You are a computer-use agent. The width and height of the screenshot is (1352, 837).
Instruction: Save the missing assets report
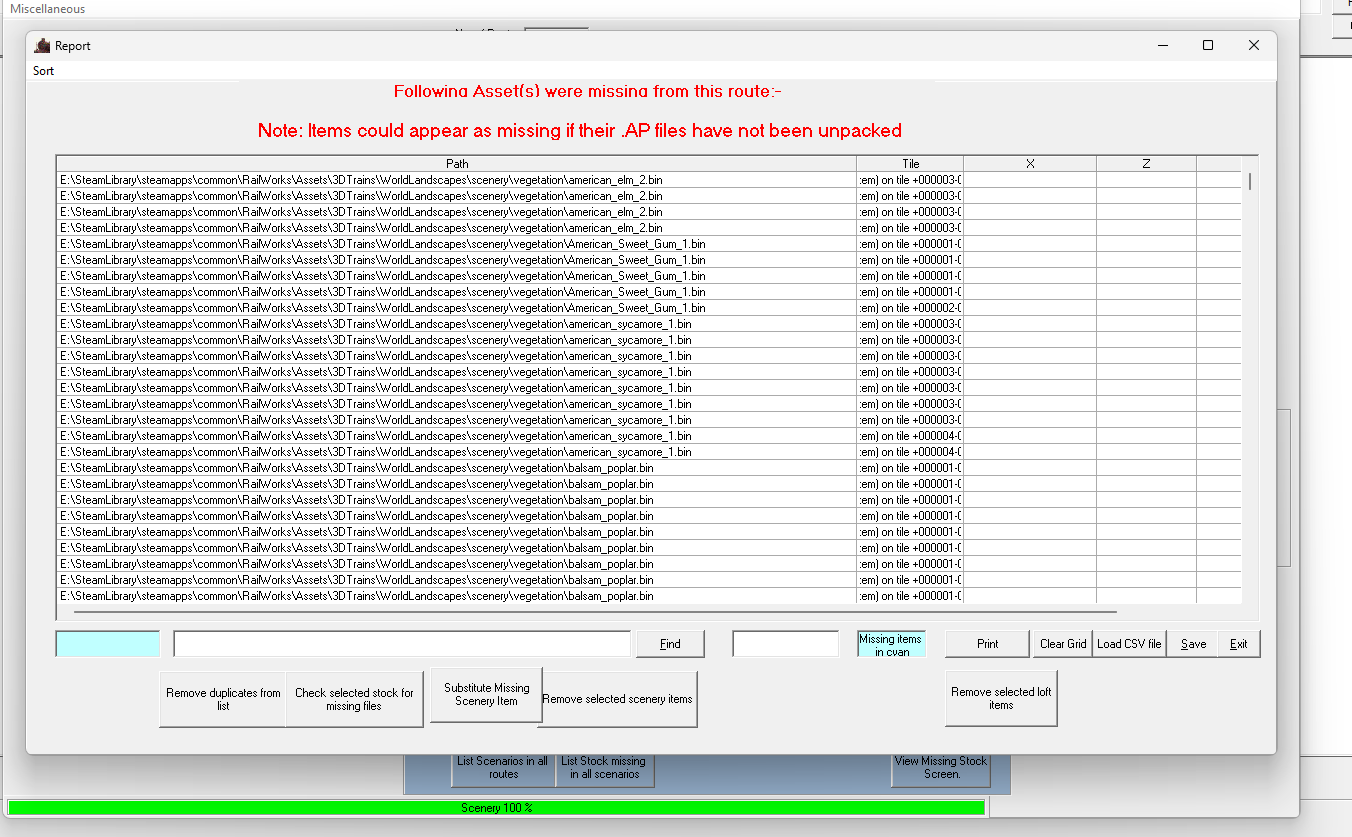click(x=1193, y=644)
